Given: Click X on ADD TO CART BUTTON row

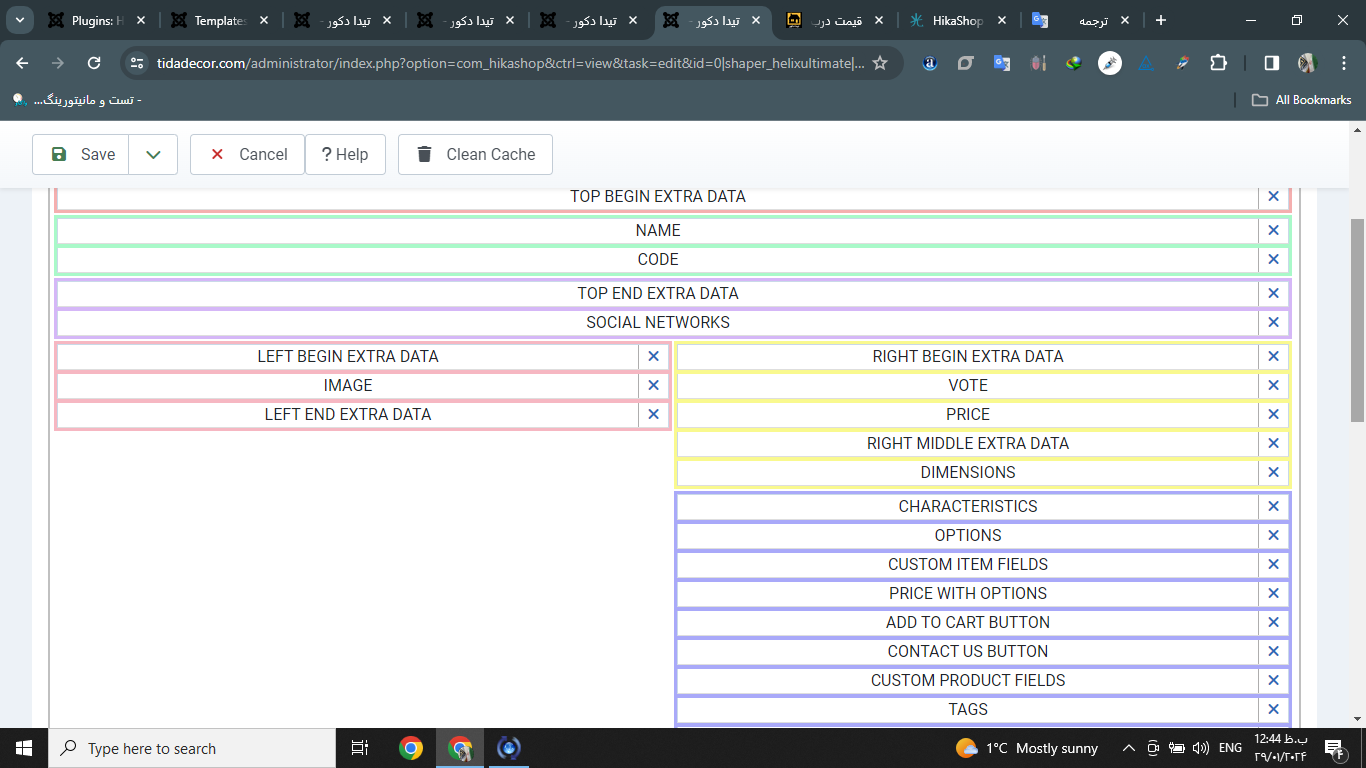Looking at the screenshot, I should point(1273,622).
